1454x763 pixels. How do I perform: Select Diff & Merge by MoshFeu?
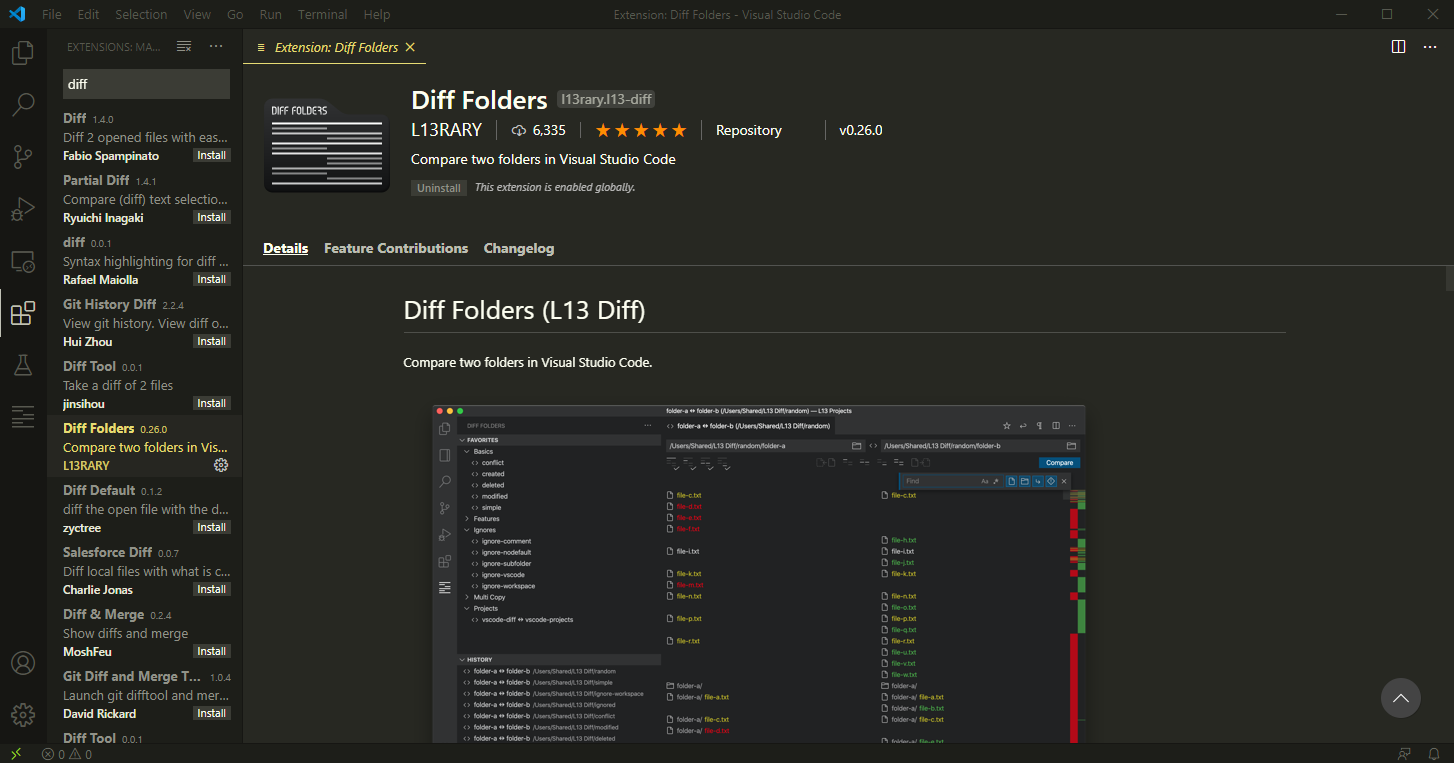click(x=145, y=633)
